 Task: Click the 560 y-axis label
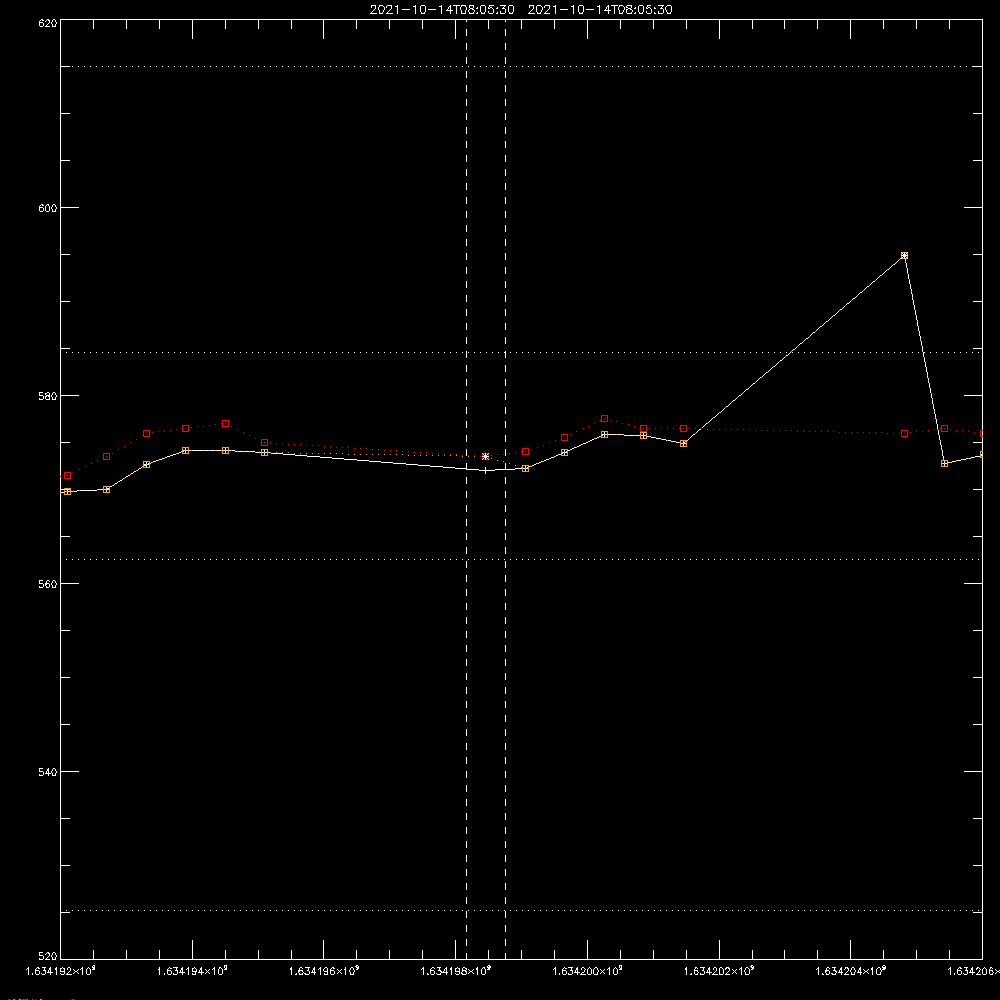[x=48, y=584]
